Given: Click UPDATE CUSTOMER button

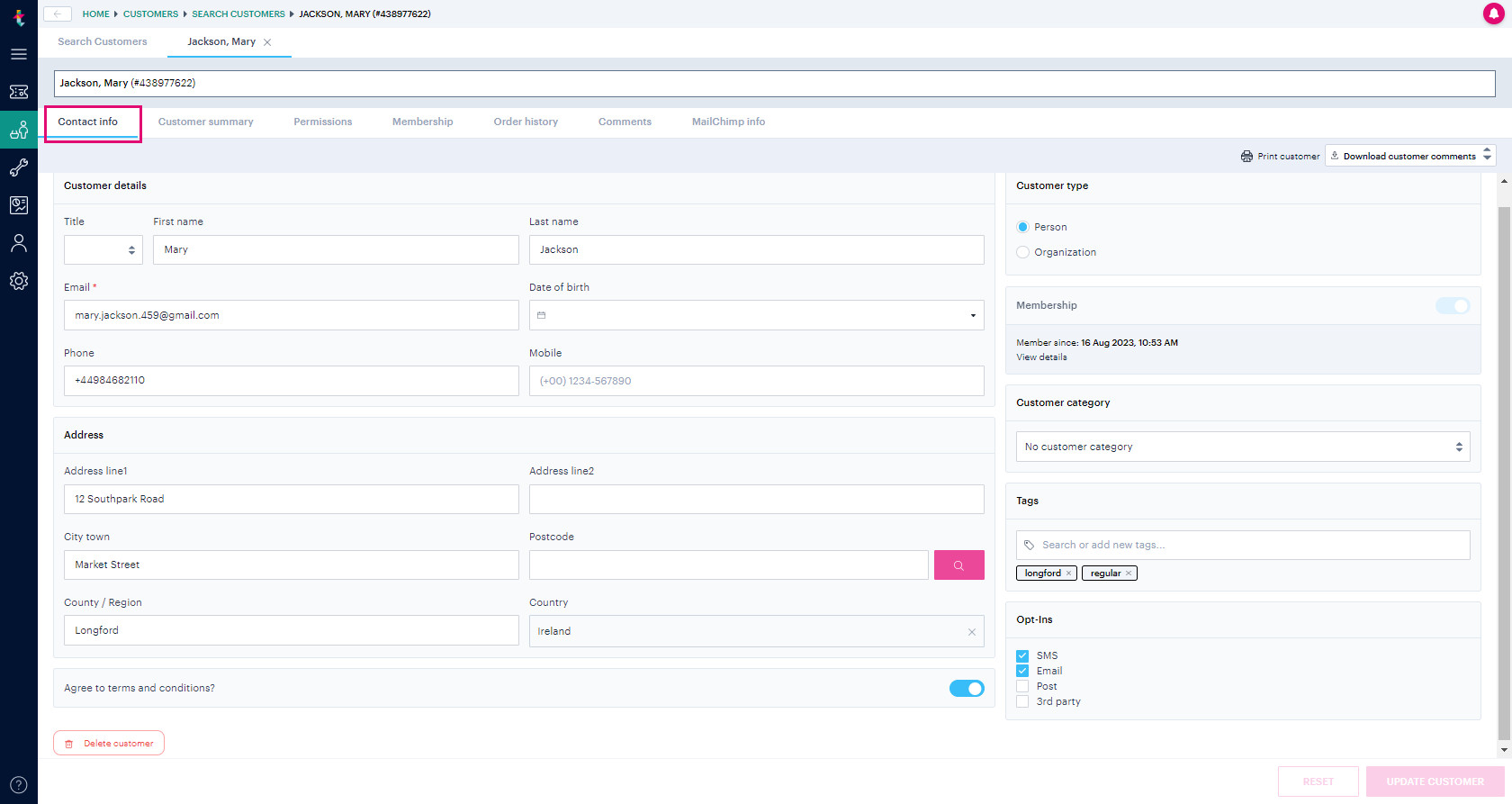Looking at the screenshot, I should [x=1435, y=781].
